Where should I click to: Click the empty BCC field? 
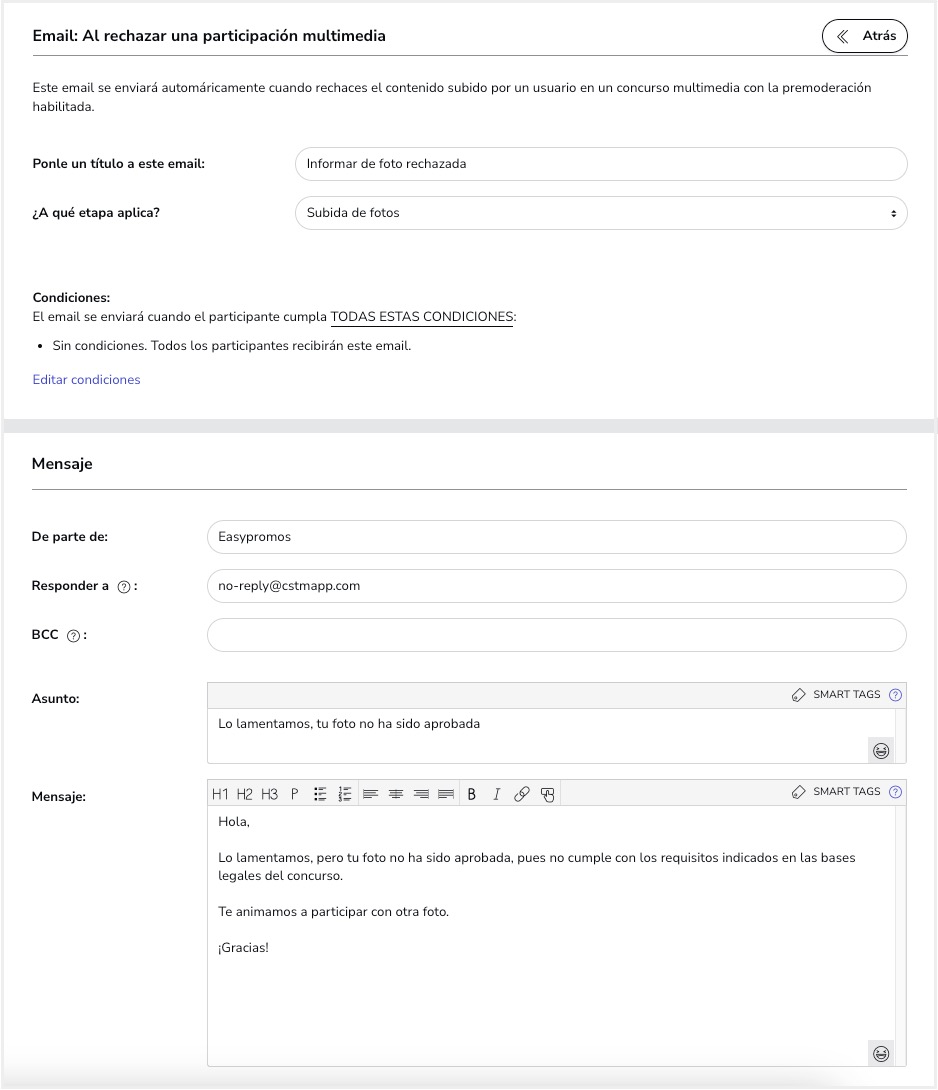click(556, 635)
